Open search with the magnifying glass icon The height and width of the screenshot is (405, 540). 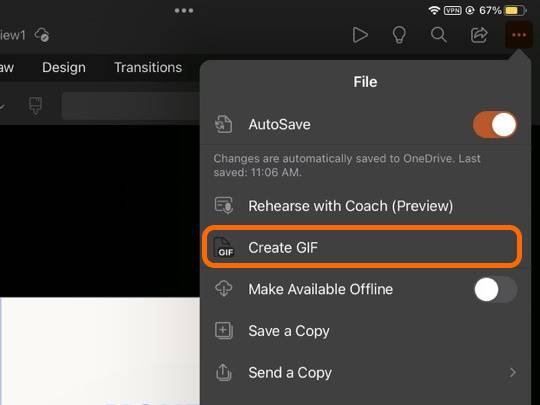coord(439,35)
